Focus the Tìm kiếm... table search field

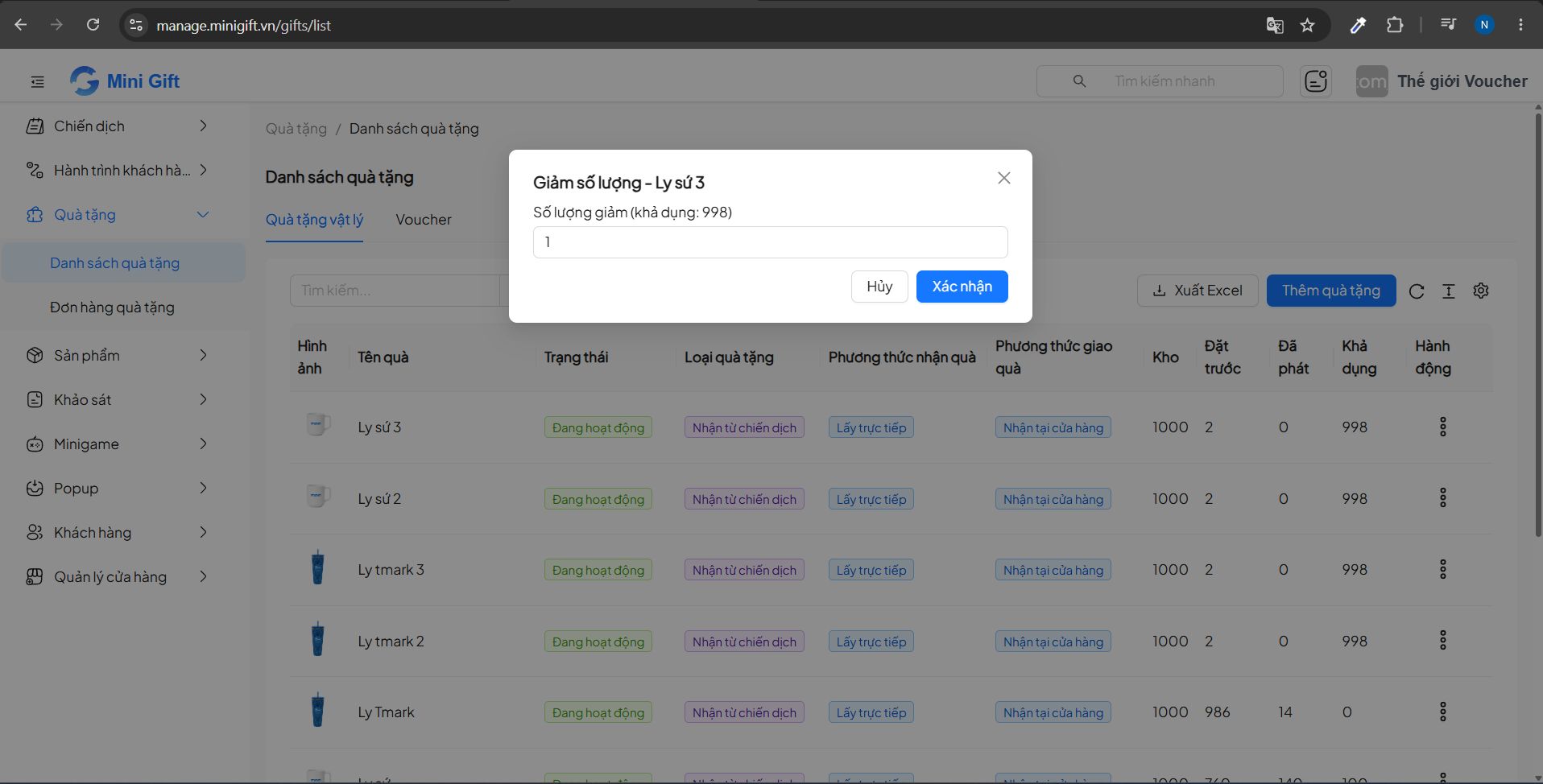(x=395, y=291)
